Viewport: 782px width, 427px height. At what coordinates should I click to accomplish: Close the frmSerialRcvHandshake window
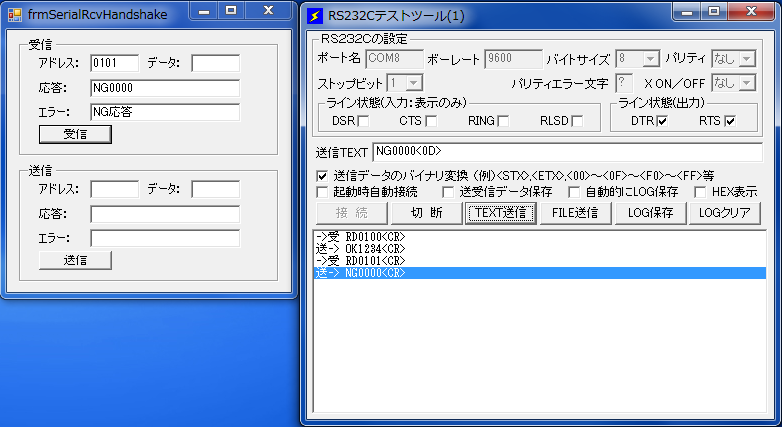pyautogui.click(x=268, y=11)
